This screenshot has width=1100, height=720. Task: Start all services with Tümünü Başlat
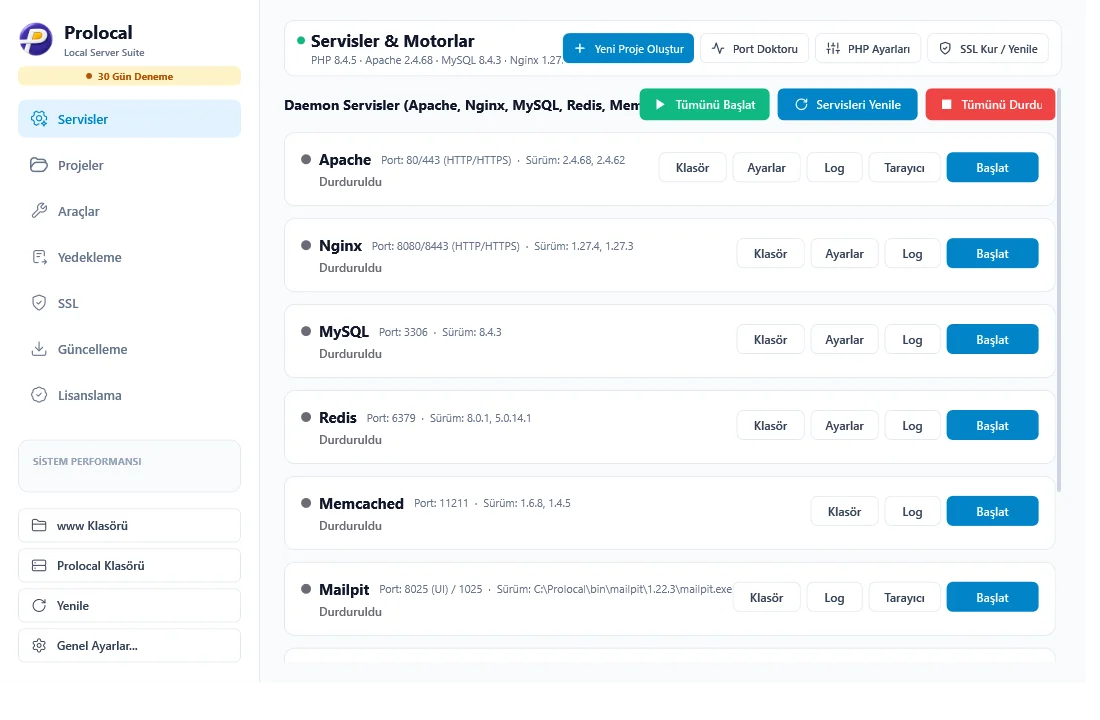coord(704,105)
